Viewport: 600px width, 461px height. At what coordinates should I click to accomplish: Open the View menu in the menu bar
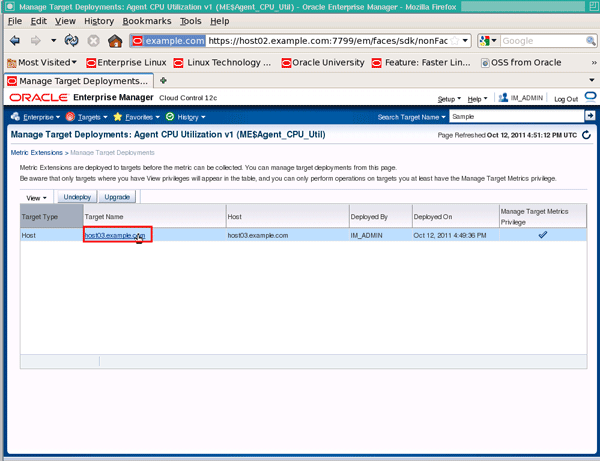click(65, 21)
